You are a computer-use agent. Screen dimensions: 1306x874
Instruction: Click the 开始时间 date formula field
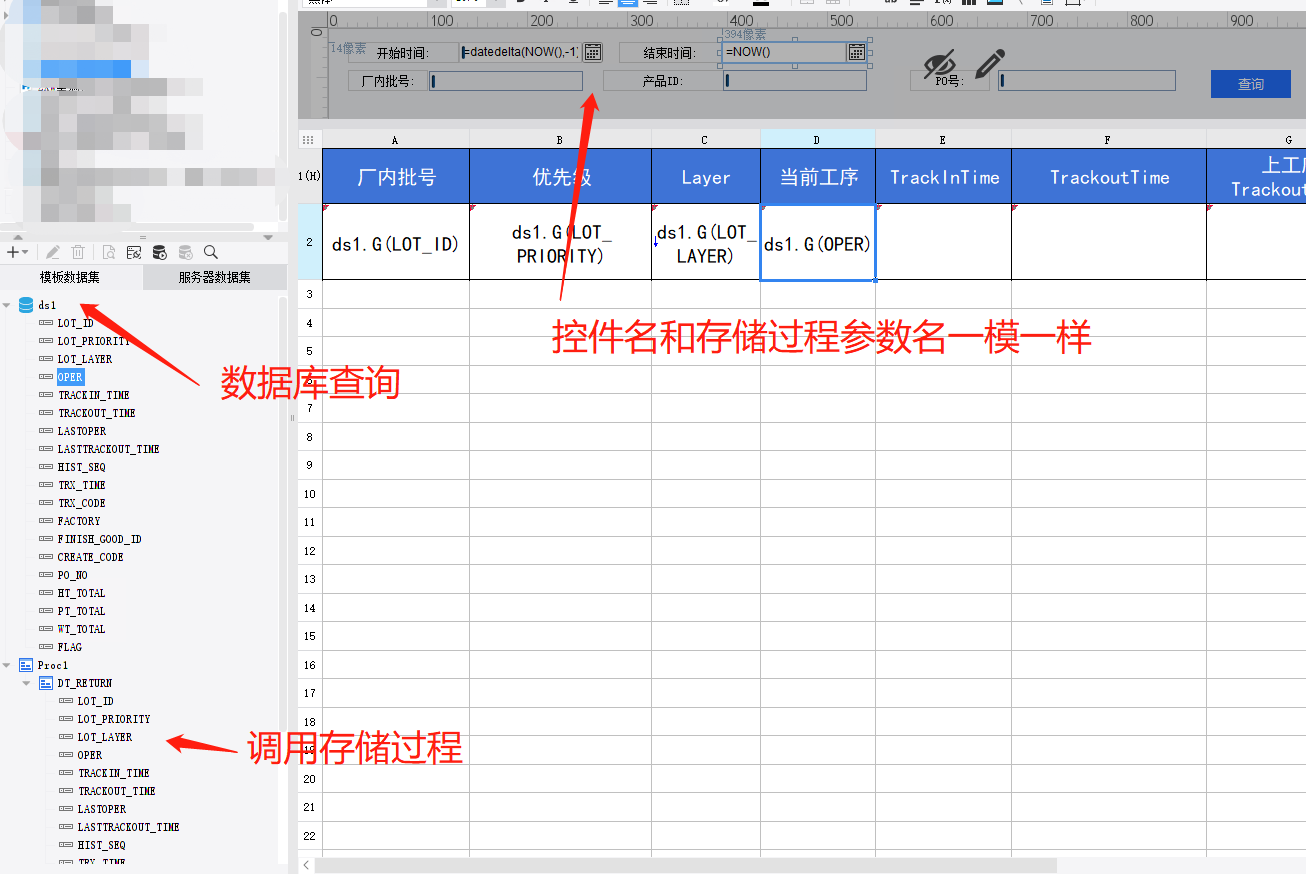click(x=521, y=52)
